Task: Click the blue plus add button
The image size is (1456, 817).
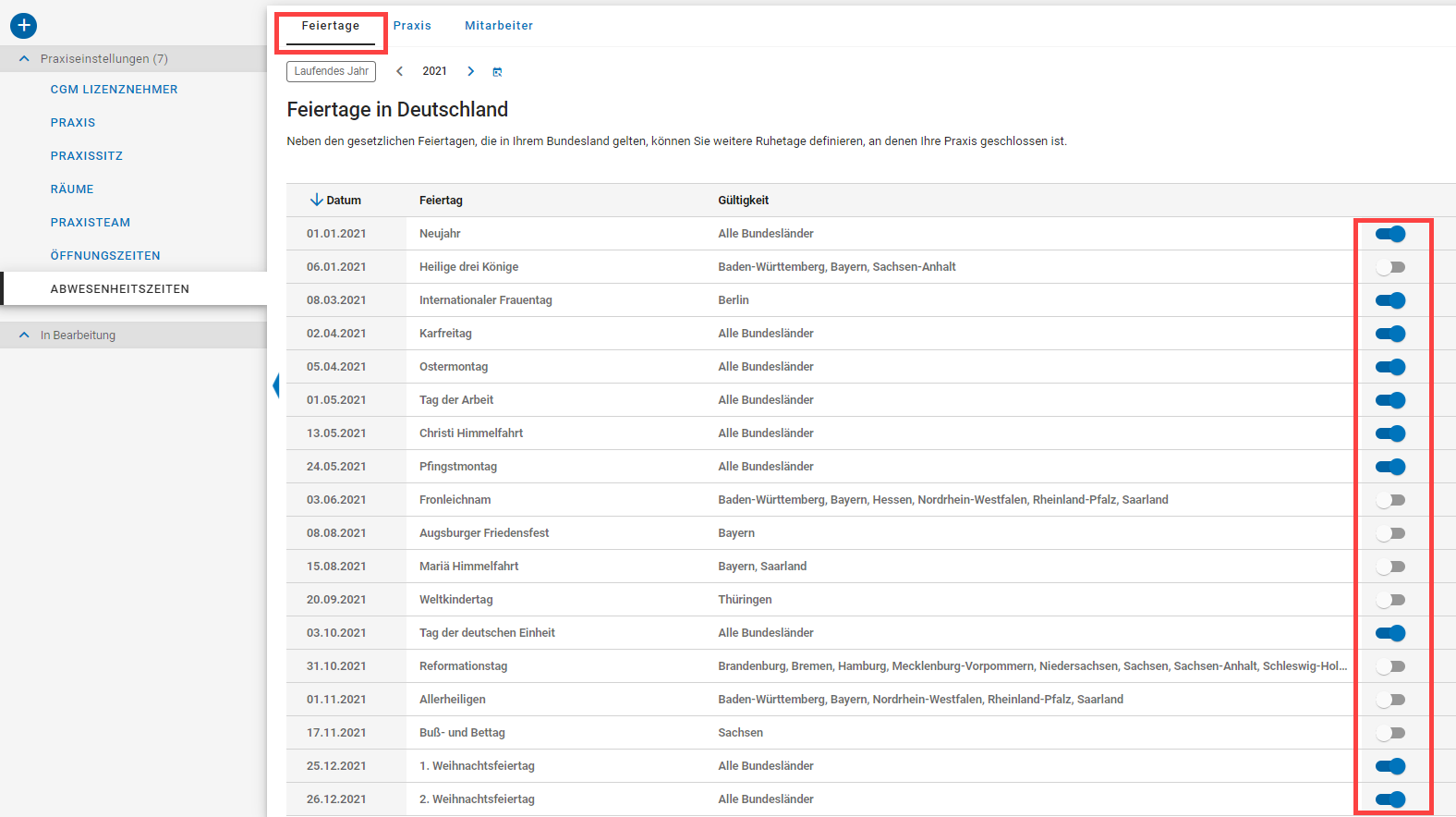Action: pyautogui.click(x=24, y=26)
